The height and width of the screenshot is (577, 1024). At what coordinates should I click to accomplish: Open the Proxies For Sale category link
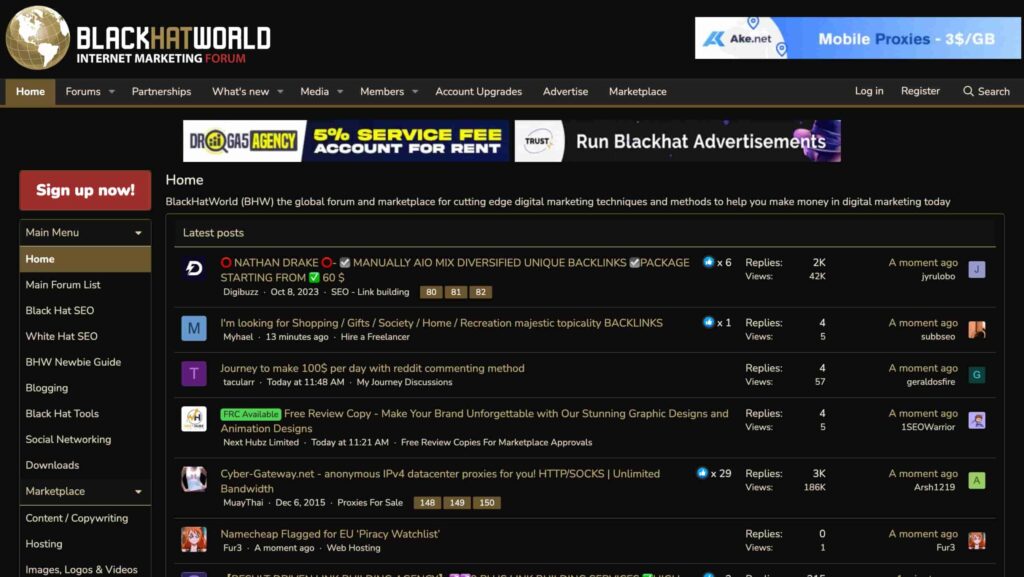370,503
